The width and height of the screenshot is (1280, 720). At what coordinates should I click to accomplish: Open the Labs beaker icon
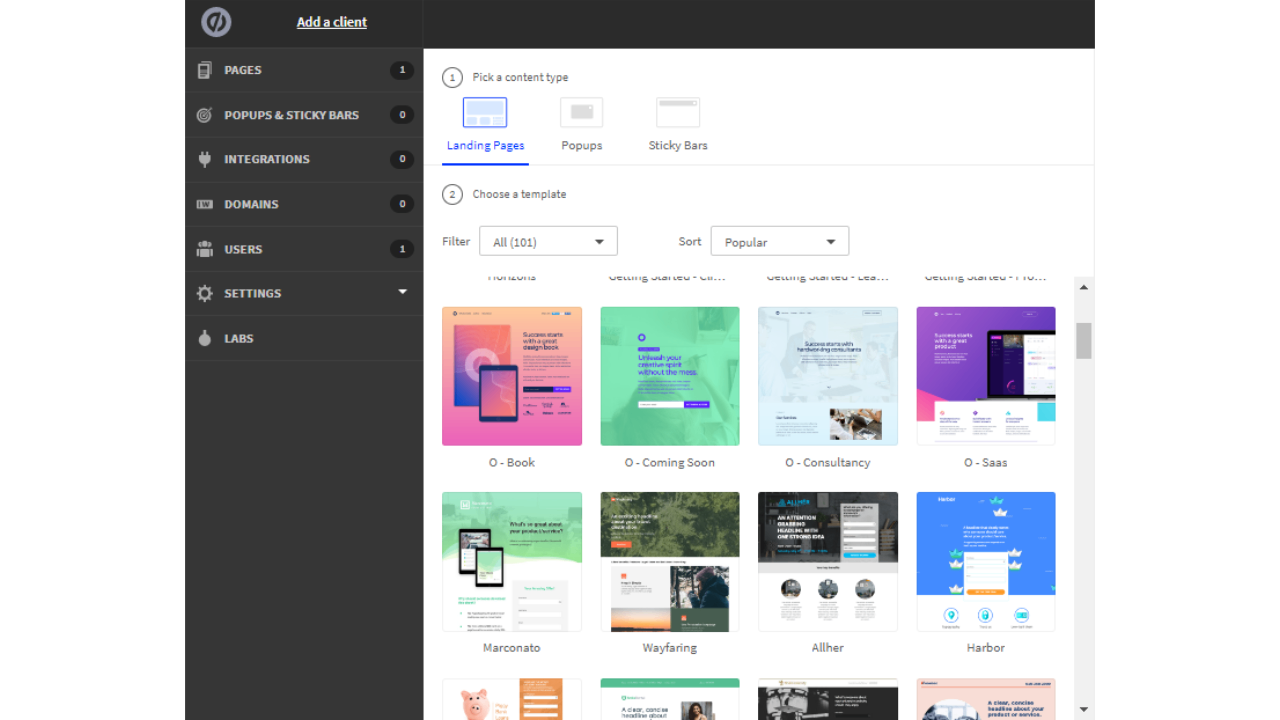point(204,338)
